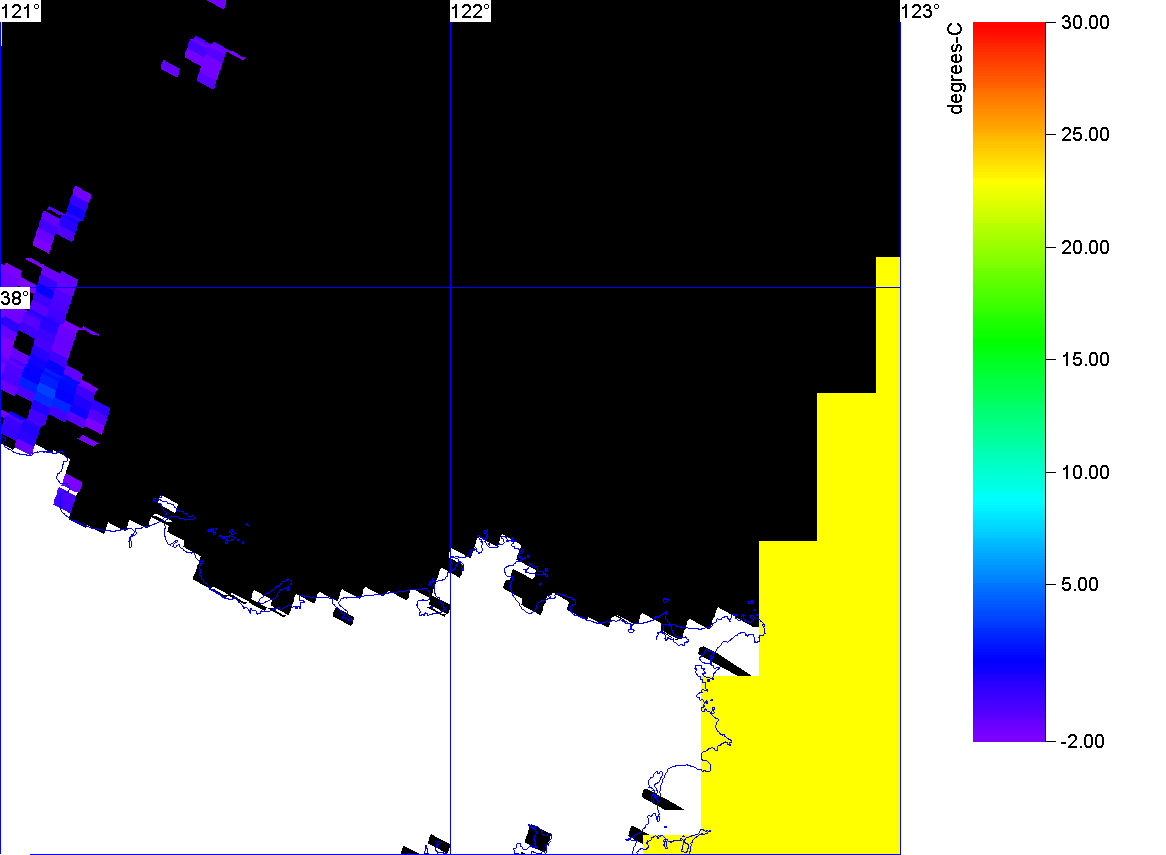The width and height of the screenshot is (1166, 855).
Task: Click the purple patch at map top
Action: [x=208, y=58]
